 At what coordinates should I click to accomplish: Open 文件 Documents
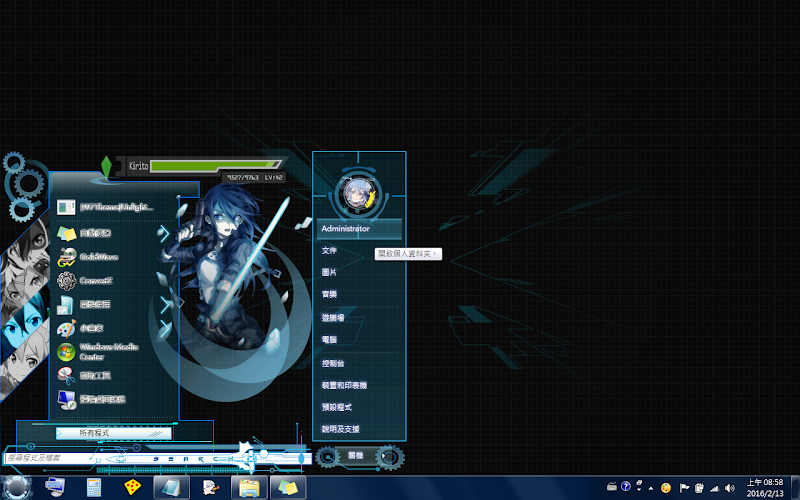329,251
